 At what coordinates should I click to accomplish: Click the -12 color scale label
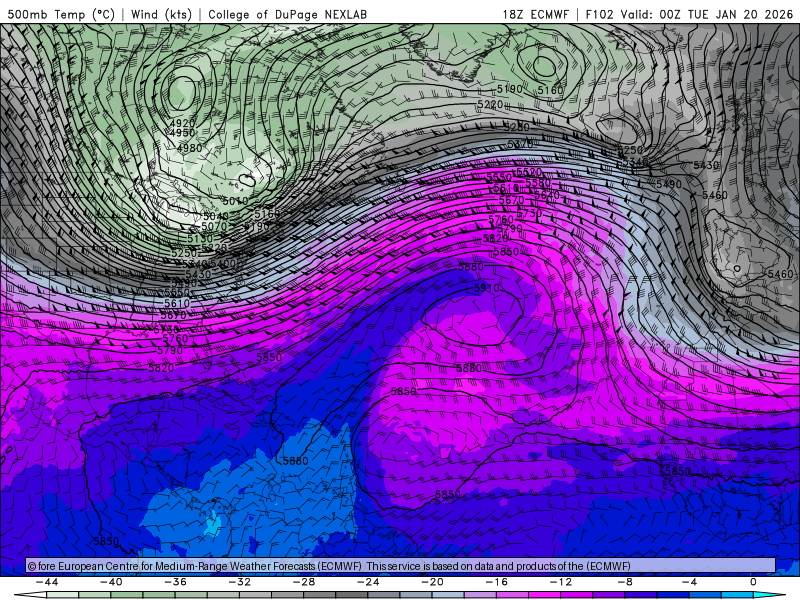561,582
